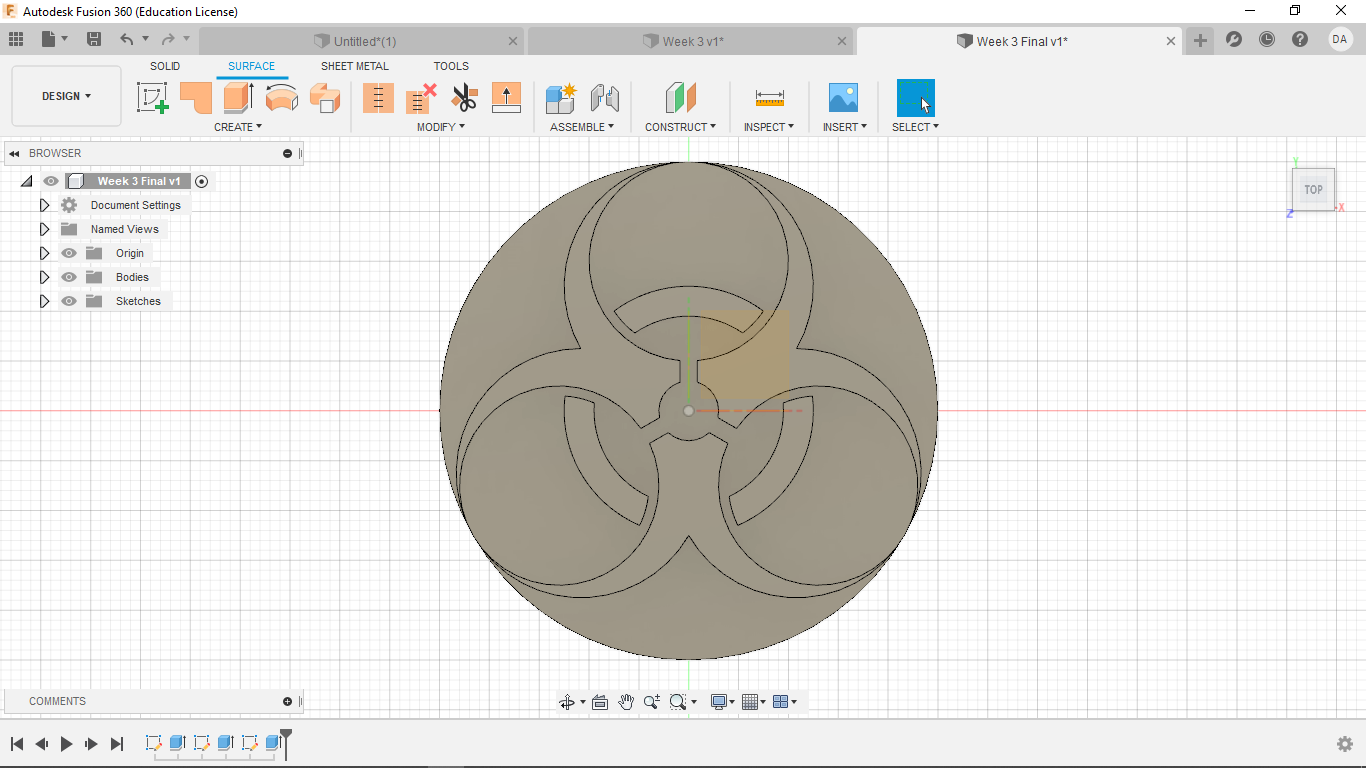
Task: Expand the Named Views node
Action: tap(44, 229)
